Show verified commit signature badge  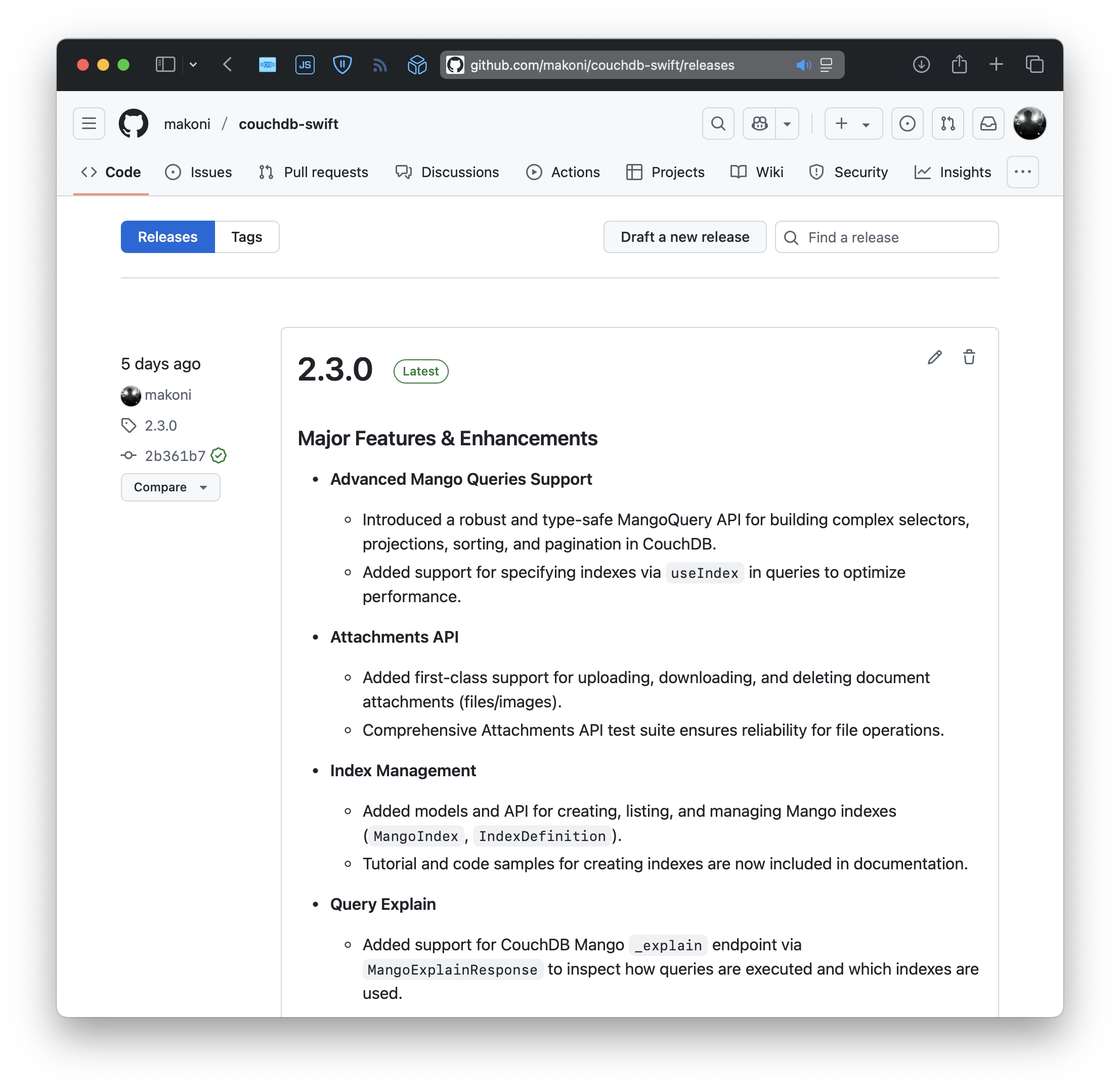click(x=219, y=455)
